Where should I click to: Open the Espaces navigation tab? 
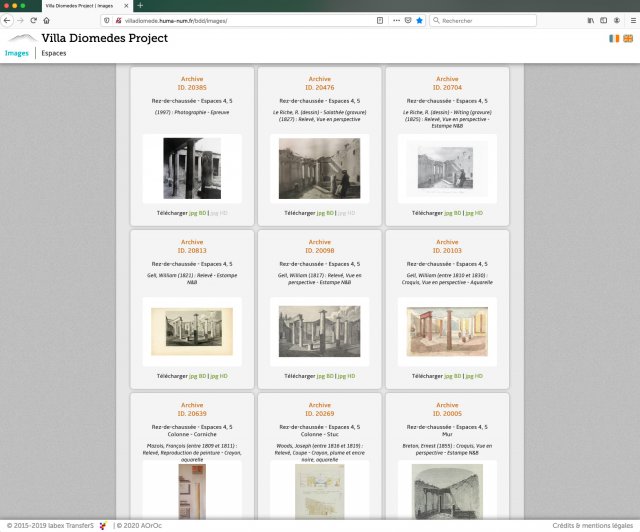[53, 53]
